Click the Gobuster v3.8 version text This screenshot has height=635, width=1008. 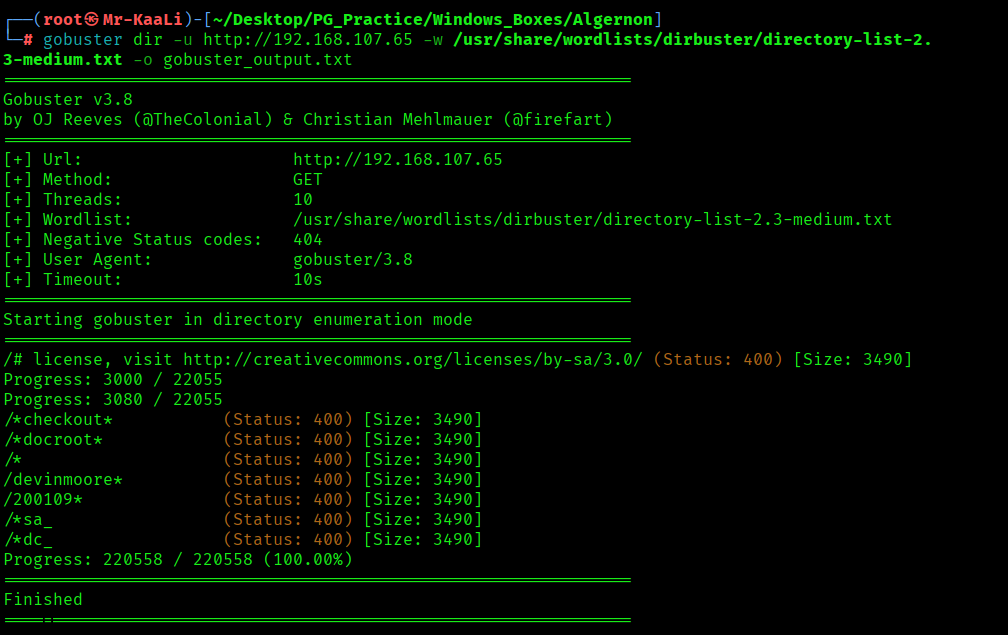(x=68, y=100)
